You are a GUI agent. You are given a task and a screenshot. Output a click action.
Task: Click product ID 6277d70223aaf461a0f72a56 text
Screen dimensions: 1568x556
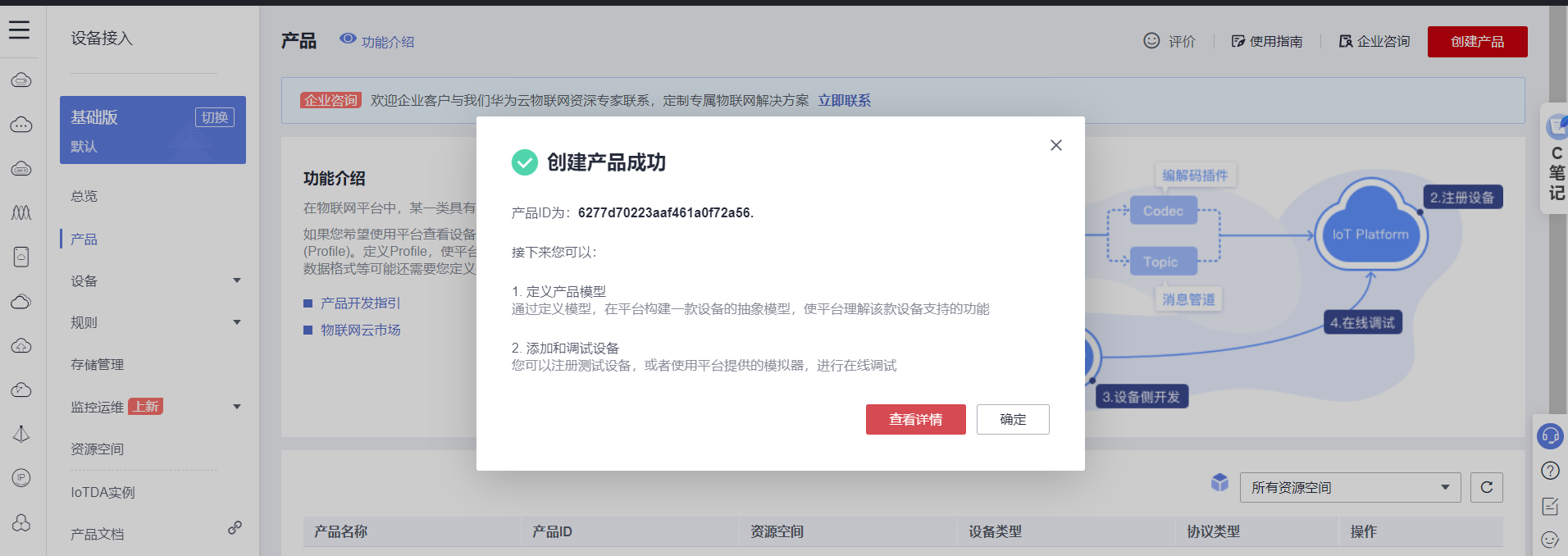(664, 212)
